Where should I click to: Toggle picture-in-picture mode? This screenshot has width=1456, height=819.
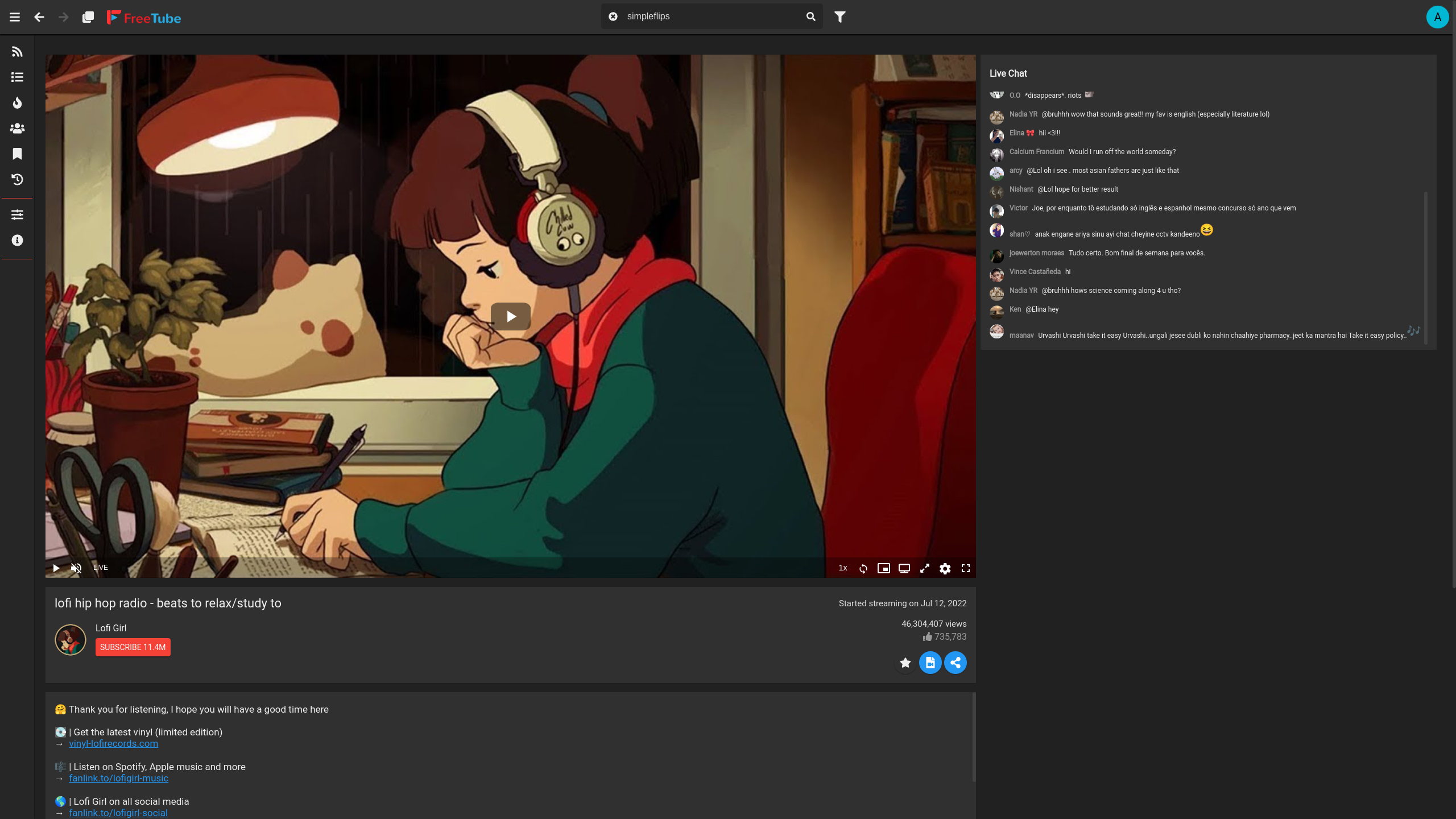(x=884, y=568)
